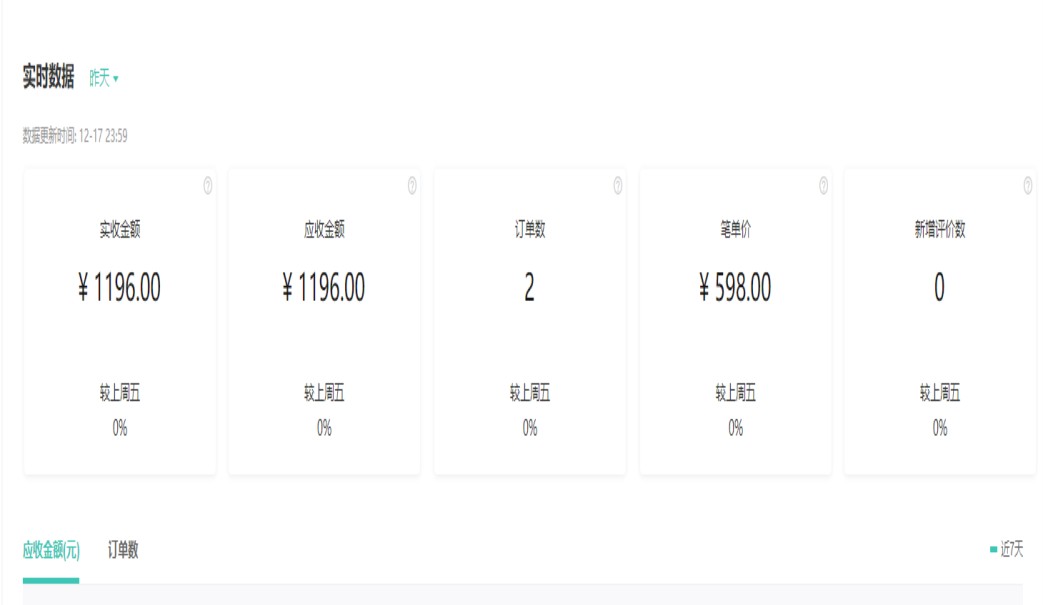The width and height of the screenshot is (1043, 605).
Task: Open help tooltip on 订单数 card
Action: point(617,185)
